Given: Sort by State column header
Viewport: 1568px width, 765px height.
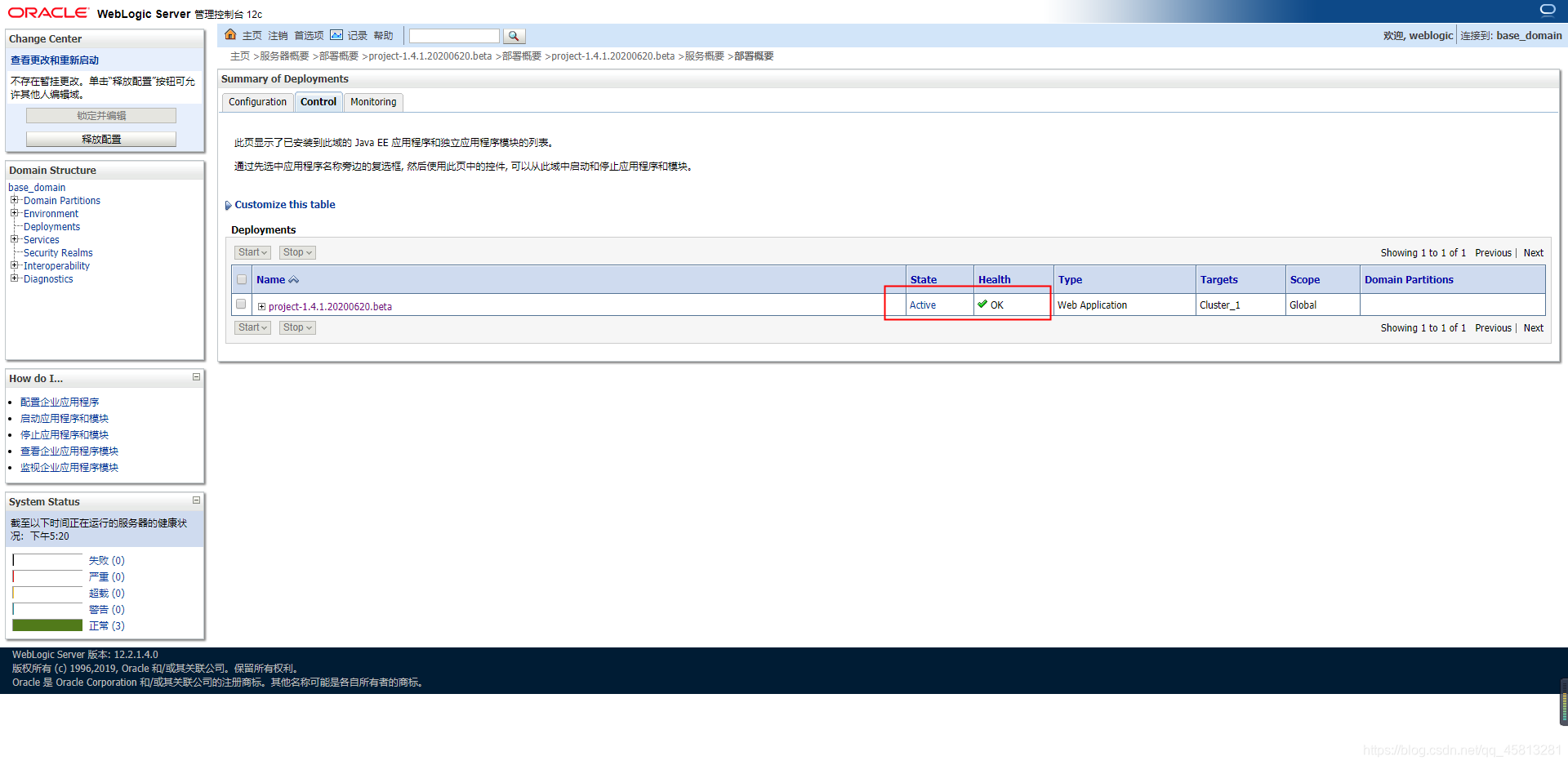Looking at the screenshot, I should coord(924,280).
